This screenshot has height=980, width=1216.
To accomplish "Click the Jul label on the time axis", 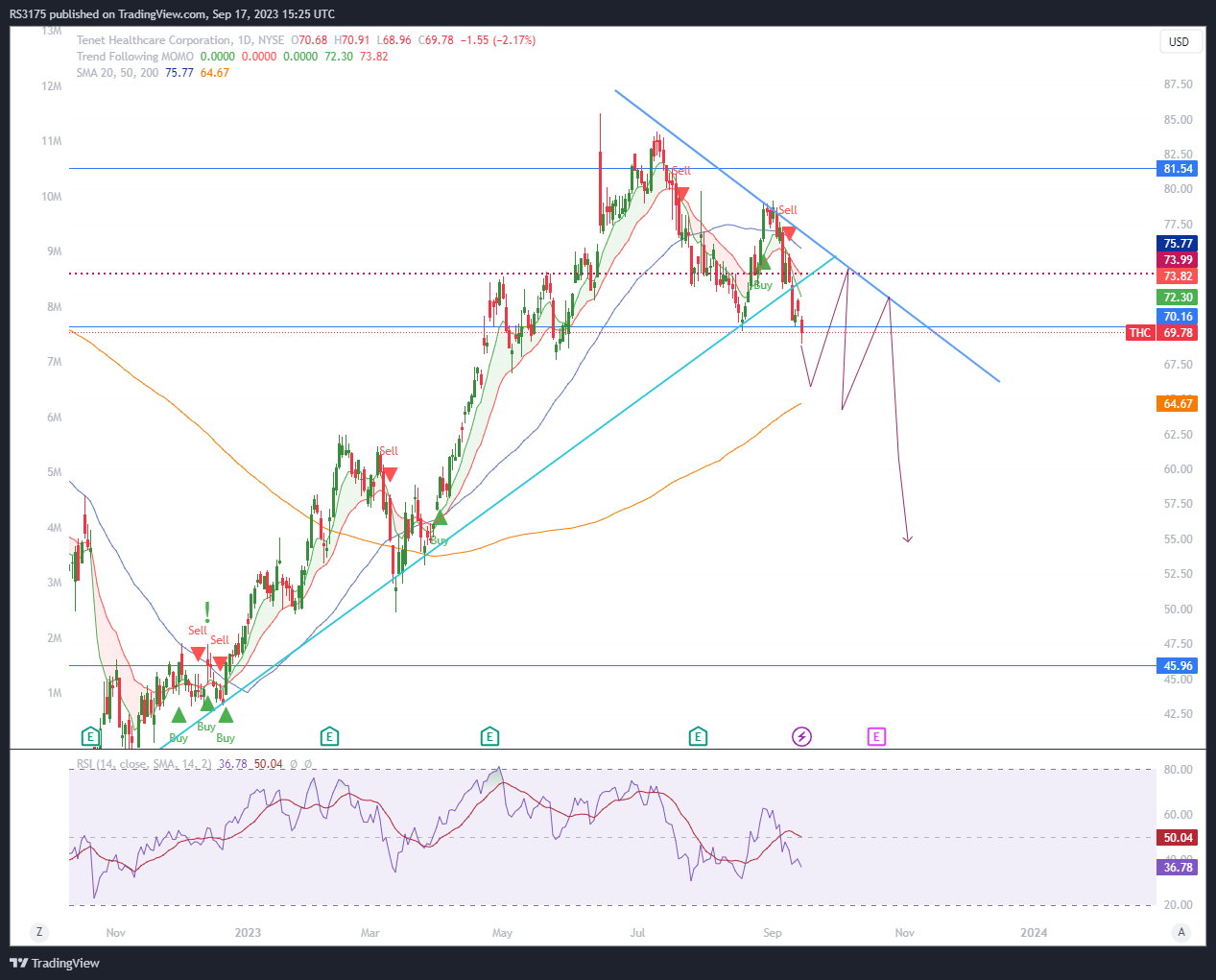I will 636,933.
